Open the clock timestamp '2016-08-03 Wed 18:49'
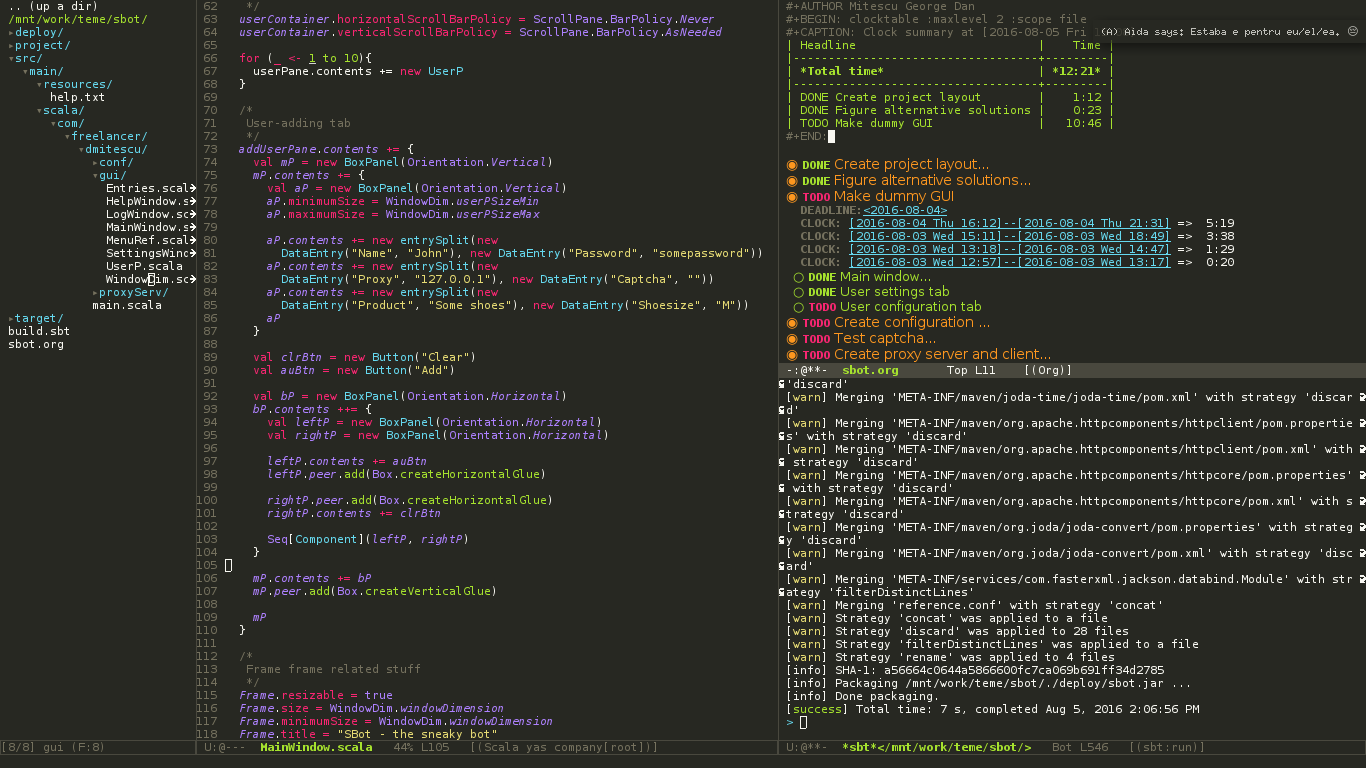The width and height of the screenshot is (1366, 768). coord(1097,236)
